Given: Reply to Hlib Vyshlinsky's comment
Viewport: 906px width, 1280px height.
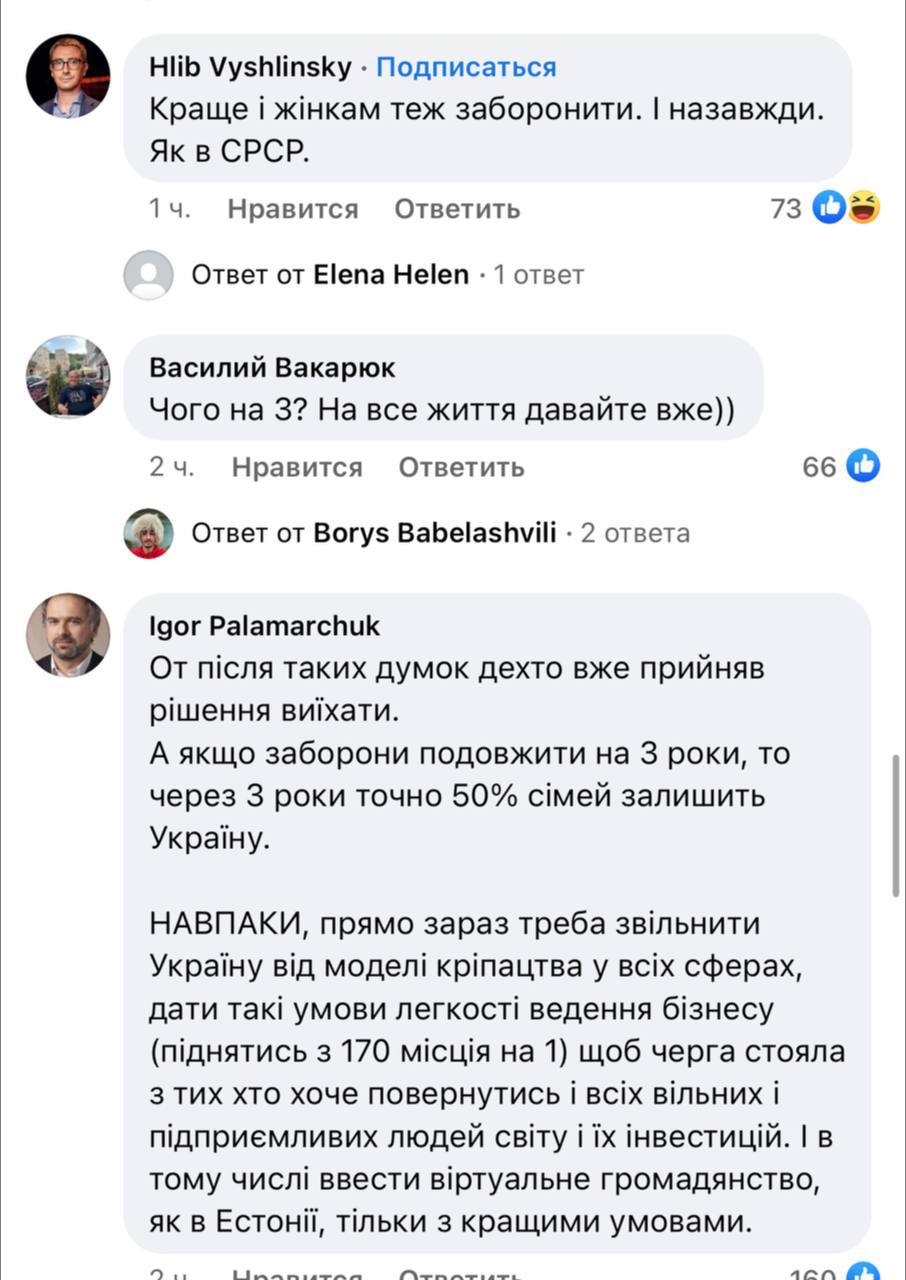Looking at the screenshot, I should [457, 209].
